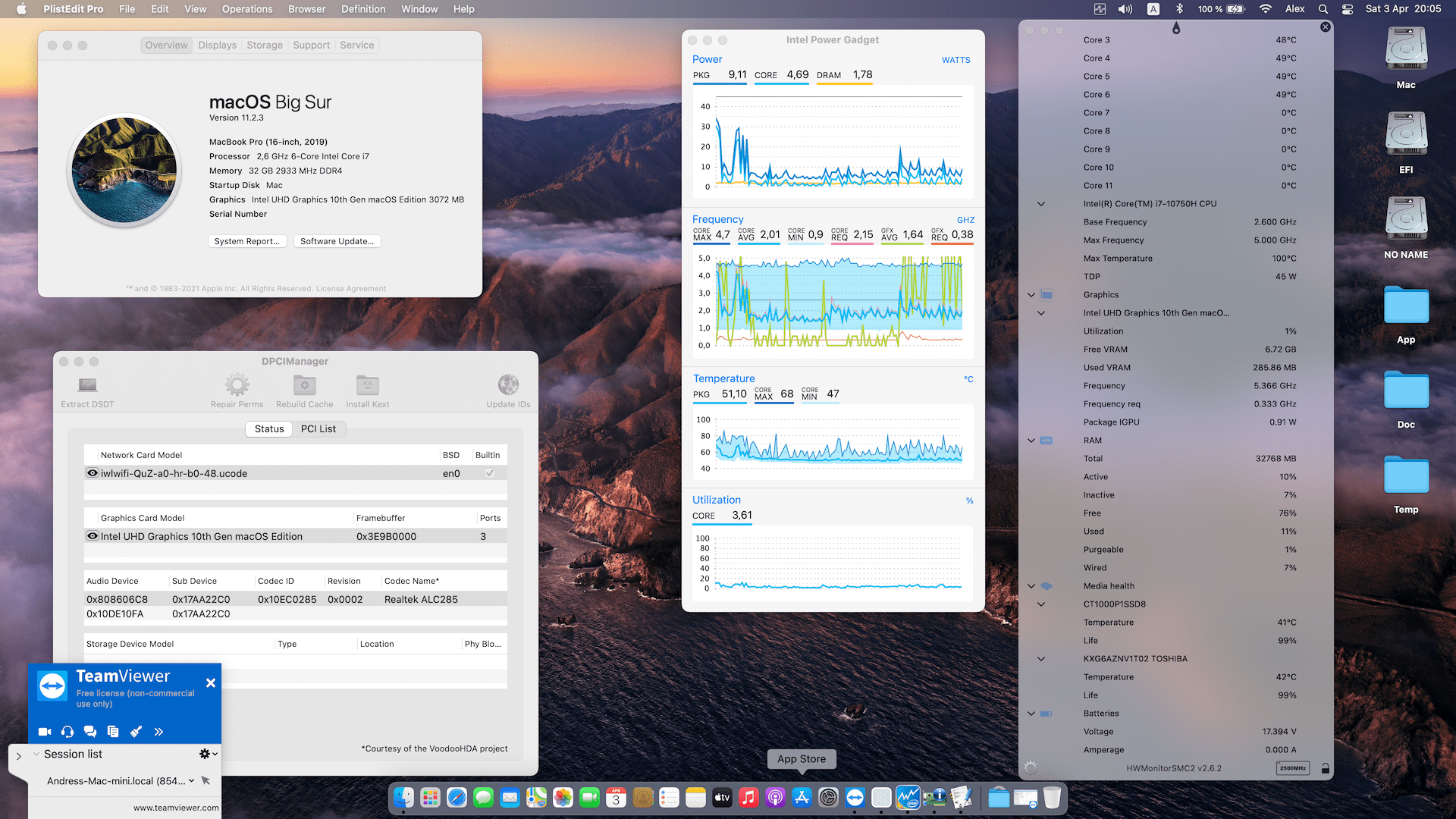Click TeamViewer icon in the Dock
This screenshot has height=819, width=1456.
coord(855,797)
